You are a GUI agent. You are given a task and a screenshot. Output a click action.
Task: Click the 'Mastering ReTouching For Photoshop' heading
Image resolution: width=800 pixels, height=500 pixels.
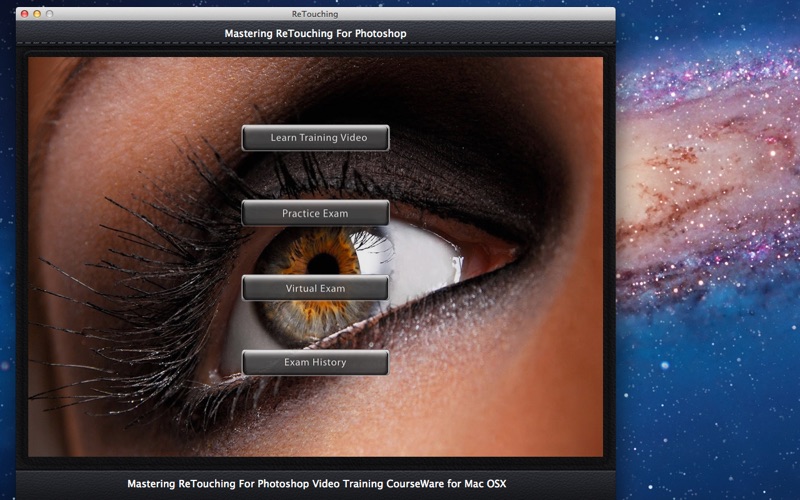315,34
